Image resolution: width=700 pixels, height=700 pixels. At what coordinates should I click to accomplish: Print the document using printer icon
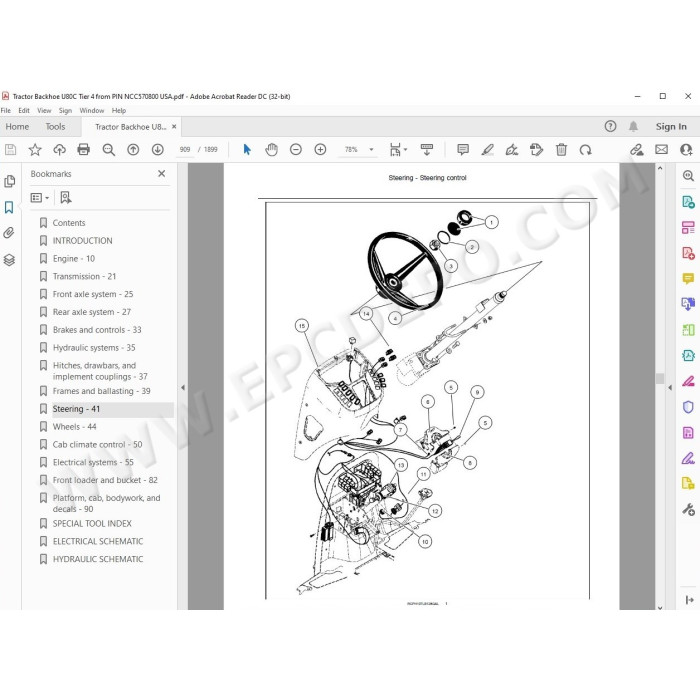(83, 149)
